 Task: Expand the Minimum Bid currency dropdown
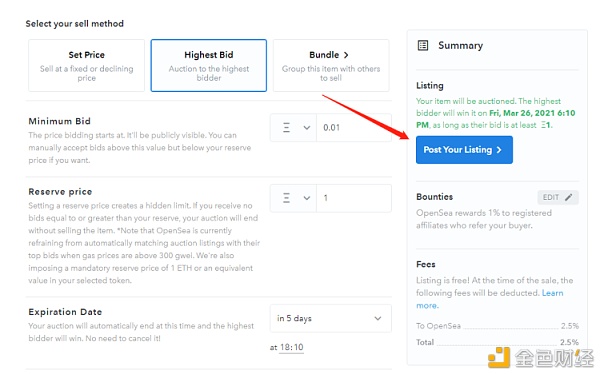click(293, 127)
